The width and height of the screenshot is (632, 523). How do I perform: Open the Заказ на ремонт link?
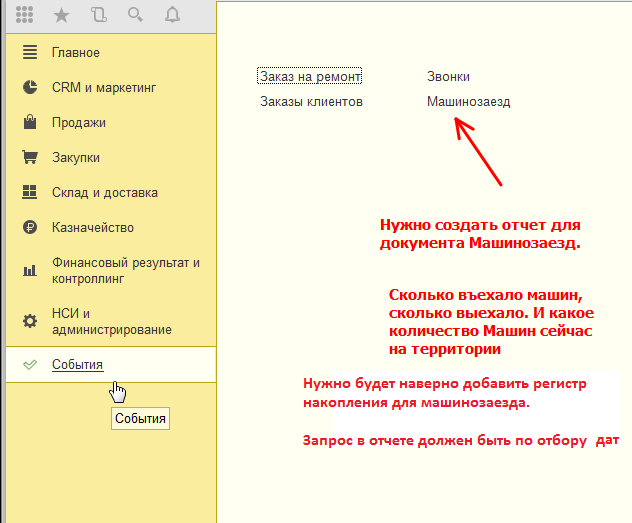click(310, 76)
